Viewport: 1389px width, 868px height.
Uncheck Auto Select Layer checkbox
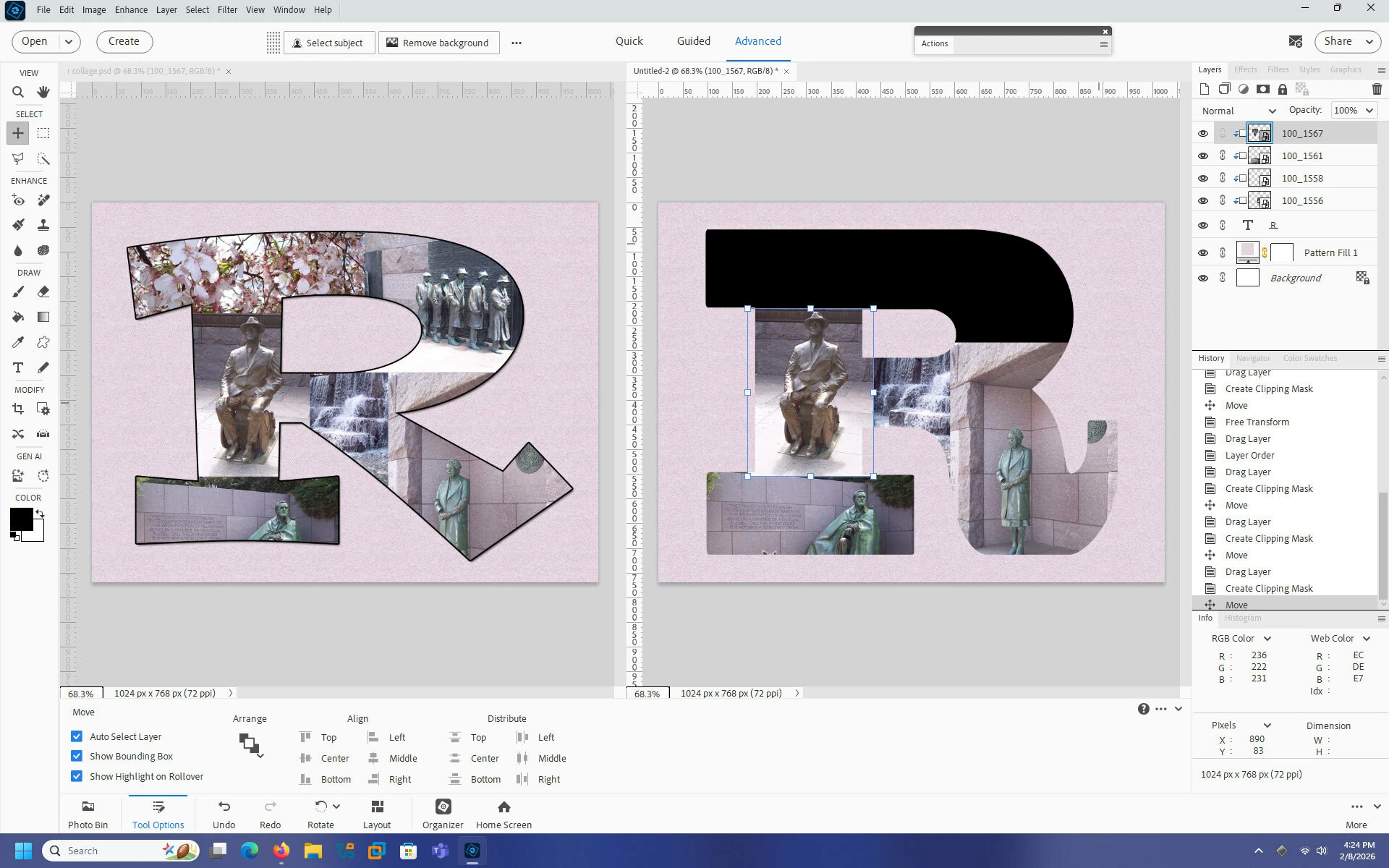point(77,736)
